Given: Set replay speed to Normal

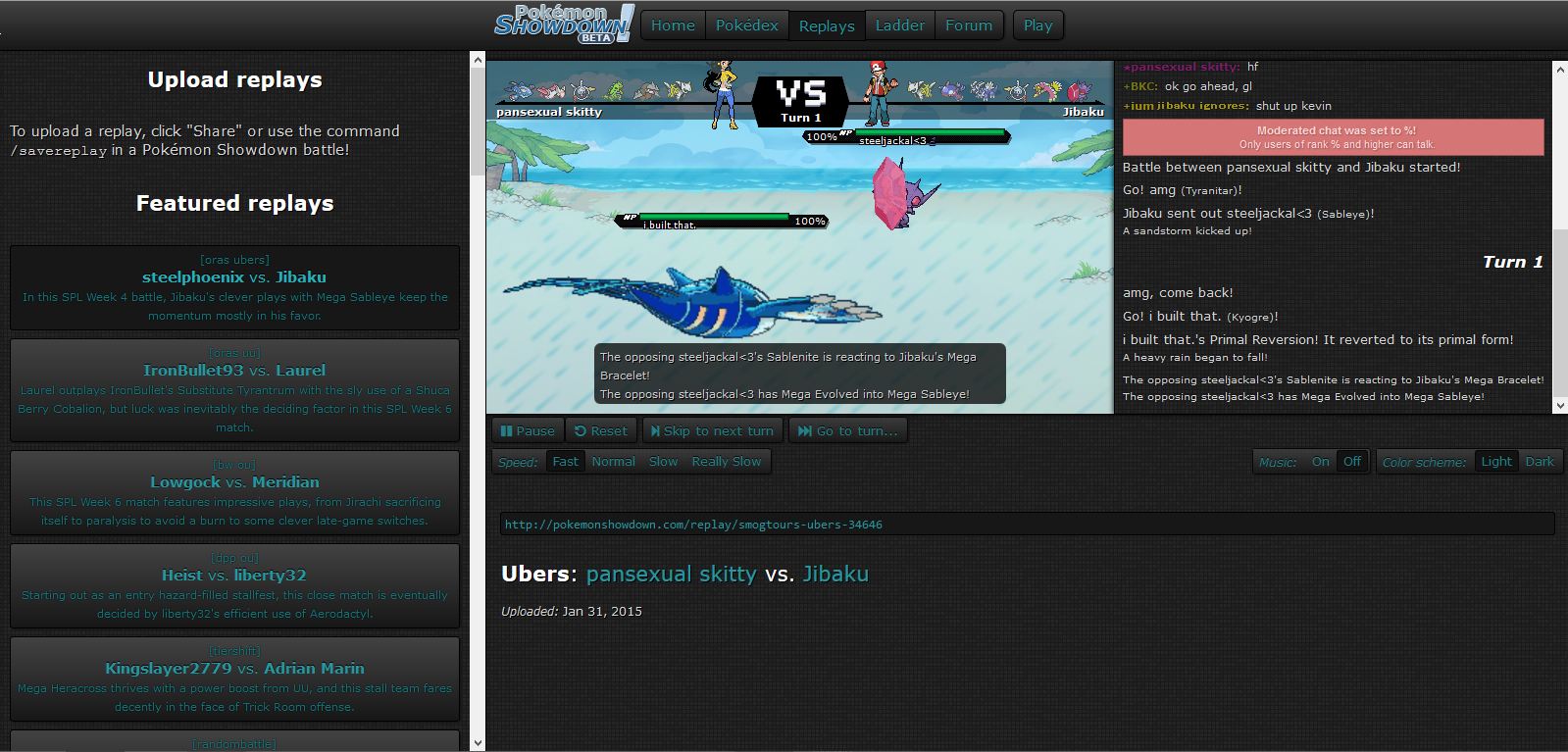Looking at the screenshot, I should (613, 462).
